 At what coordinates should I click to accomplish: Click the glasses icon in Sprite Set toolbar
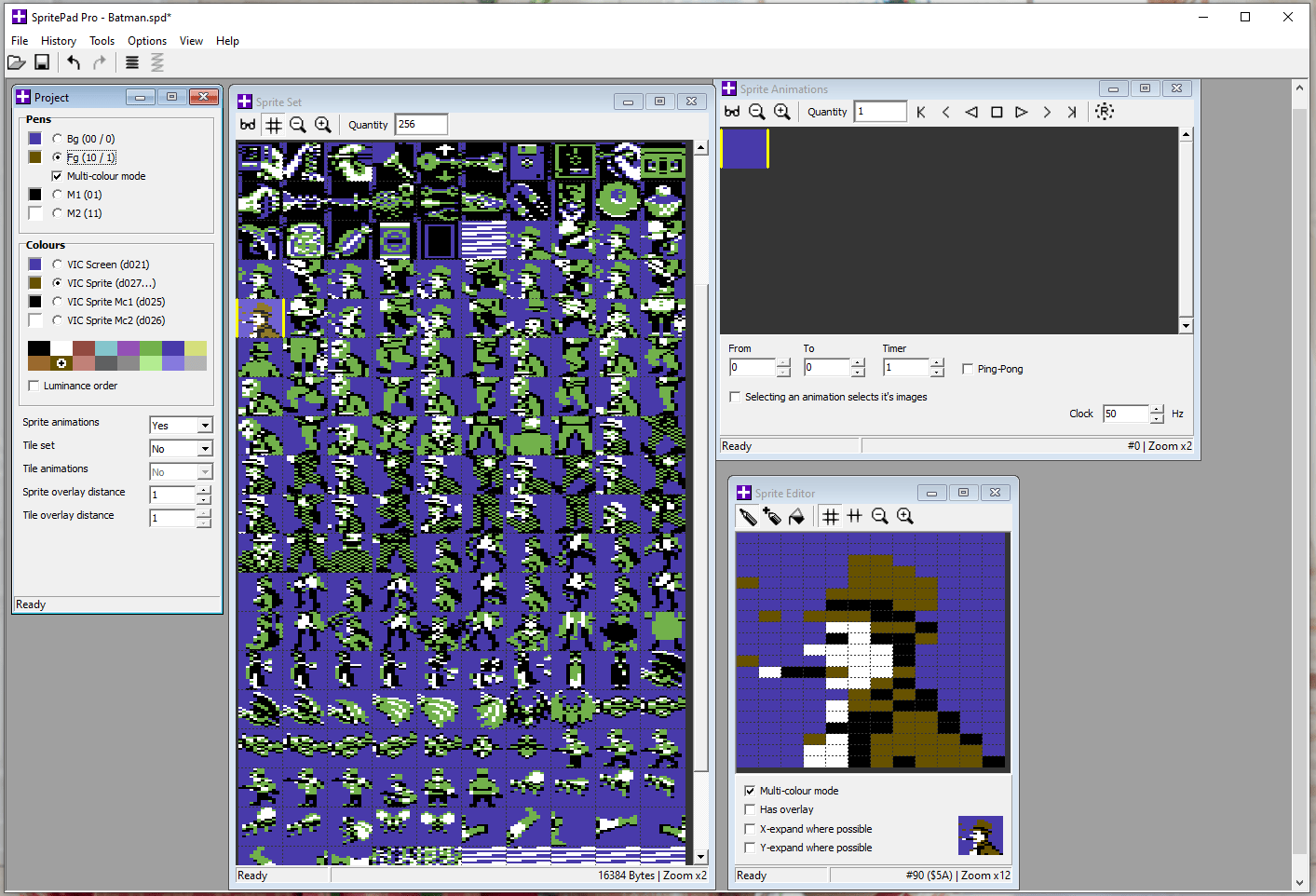click(x=248, y=125)
